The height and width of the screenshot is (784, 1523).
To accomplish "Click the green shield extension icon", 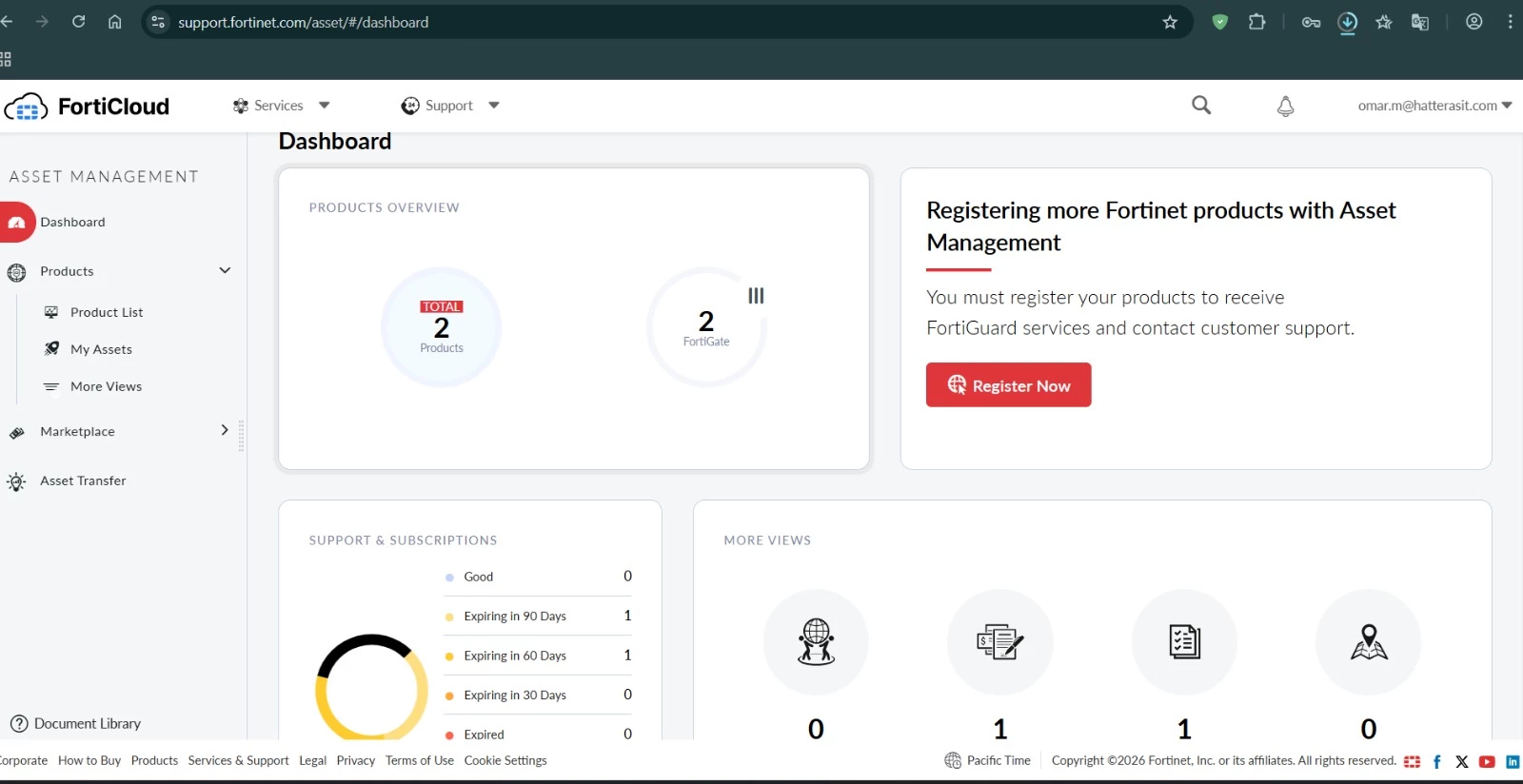I will tap(1219, 22).
